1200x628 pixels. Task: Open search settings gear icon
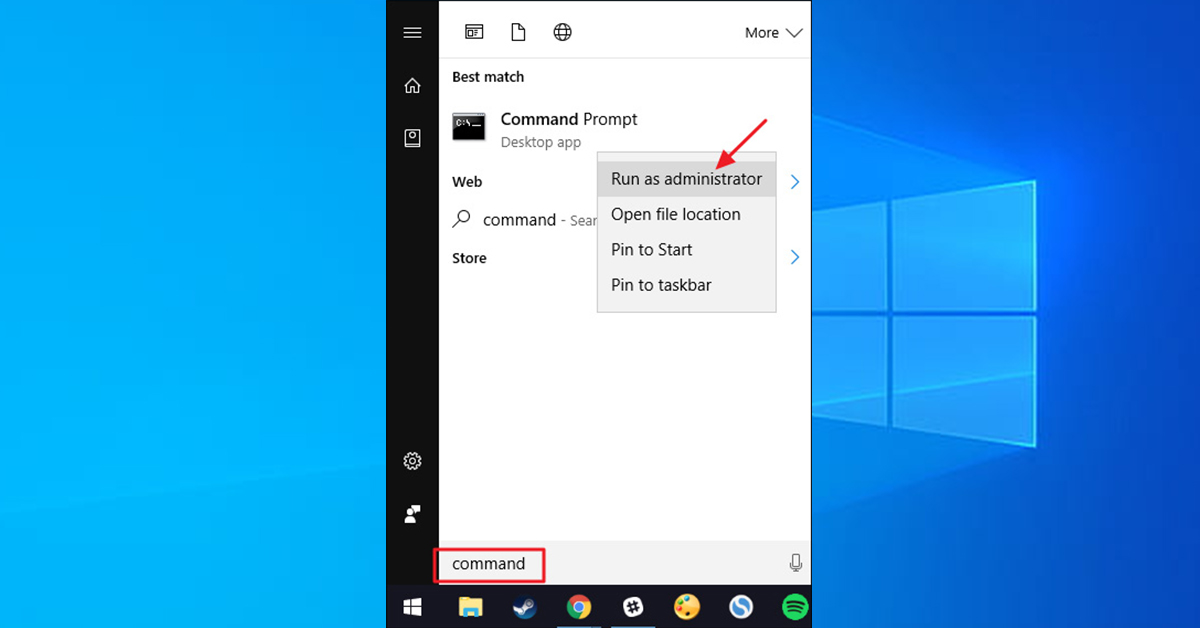pos(412,461)
